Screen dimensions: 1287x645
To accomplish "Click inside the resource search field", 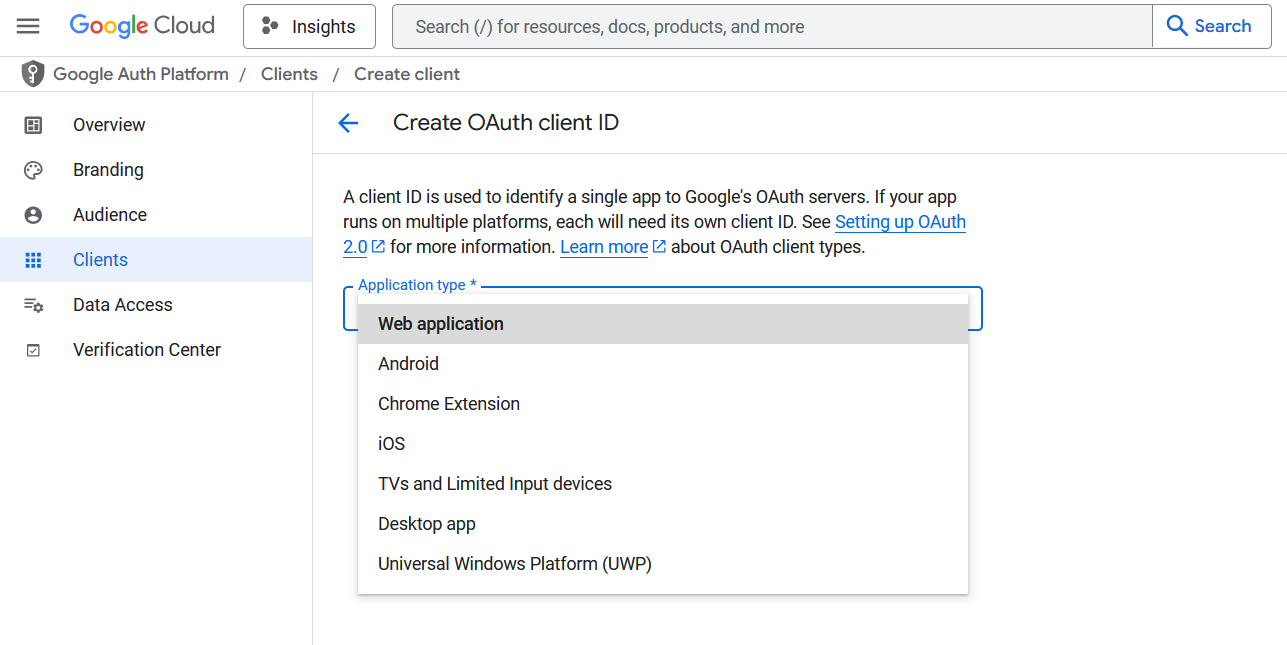I will pyautogui.click(x=770, y=26).
